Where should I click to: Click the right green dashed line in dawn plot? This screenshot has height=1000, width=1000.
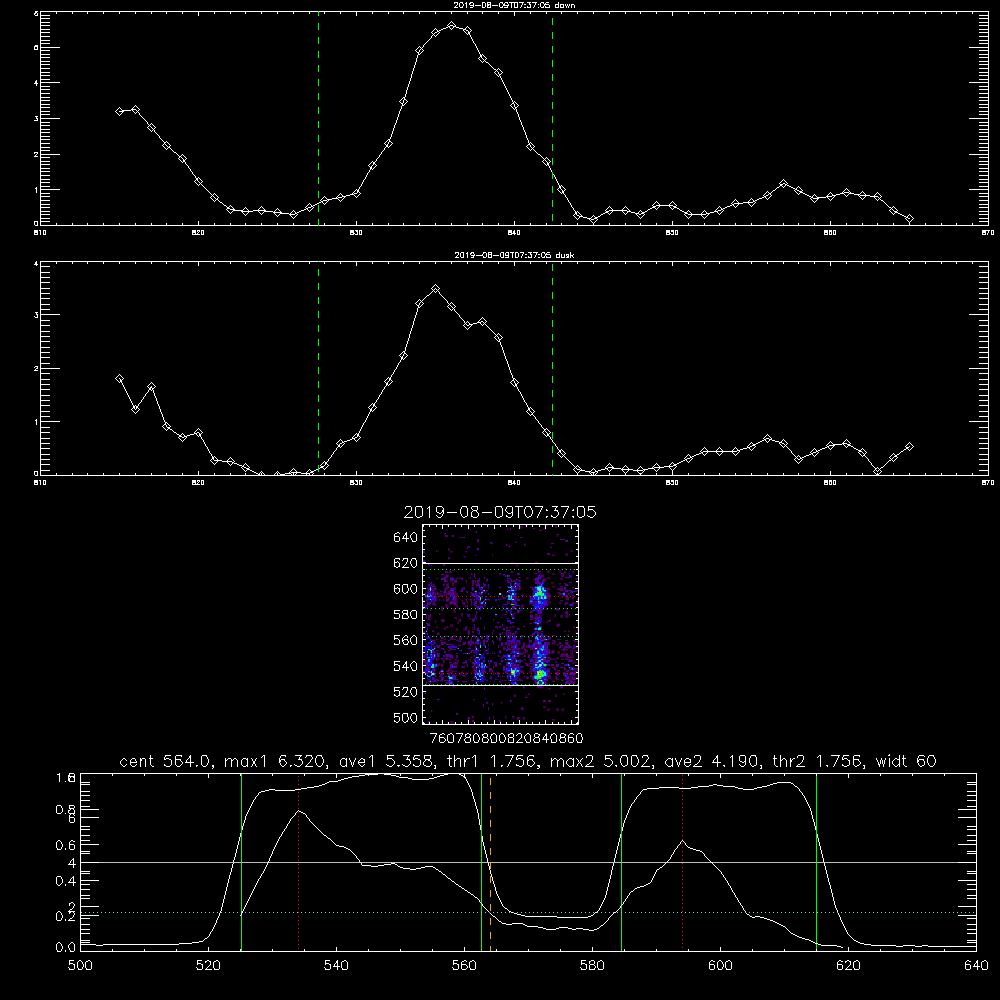pyautogui.click(x=552, y=119)
